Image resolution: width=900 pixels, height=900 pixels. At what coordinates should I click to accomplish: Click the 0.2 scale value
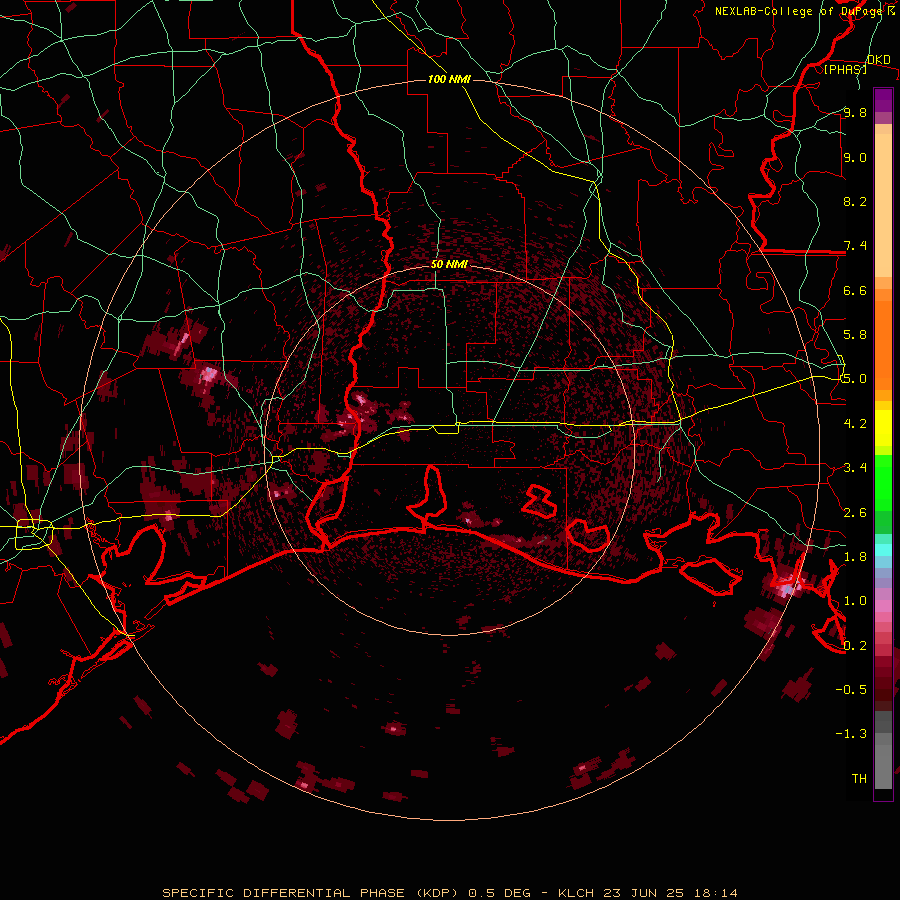pyautogui.click(x=855, y=646)
